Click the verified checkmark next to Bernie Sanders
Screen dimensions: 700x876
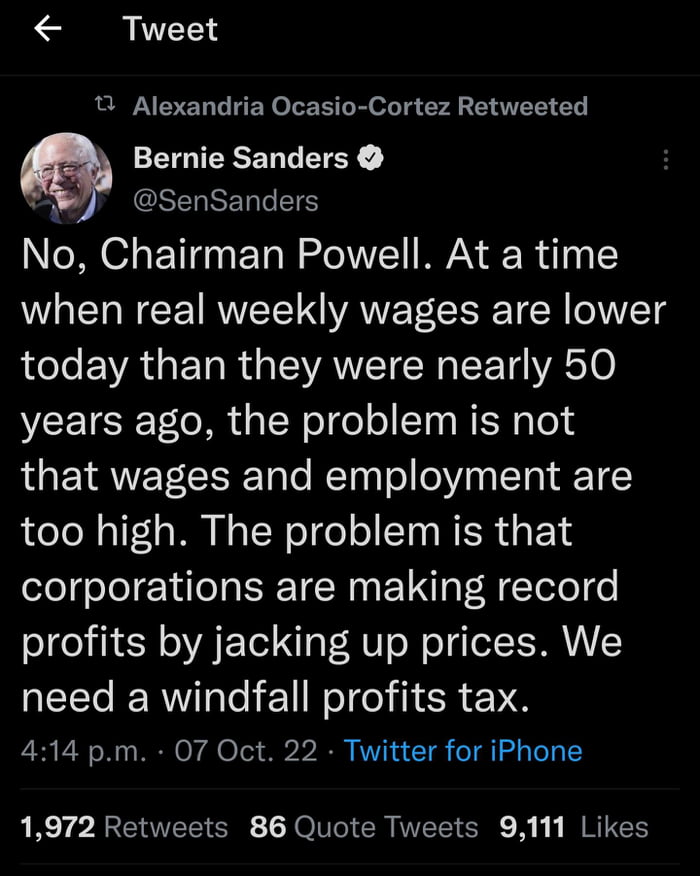[371, 157]
